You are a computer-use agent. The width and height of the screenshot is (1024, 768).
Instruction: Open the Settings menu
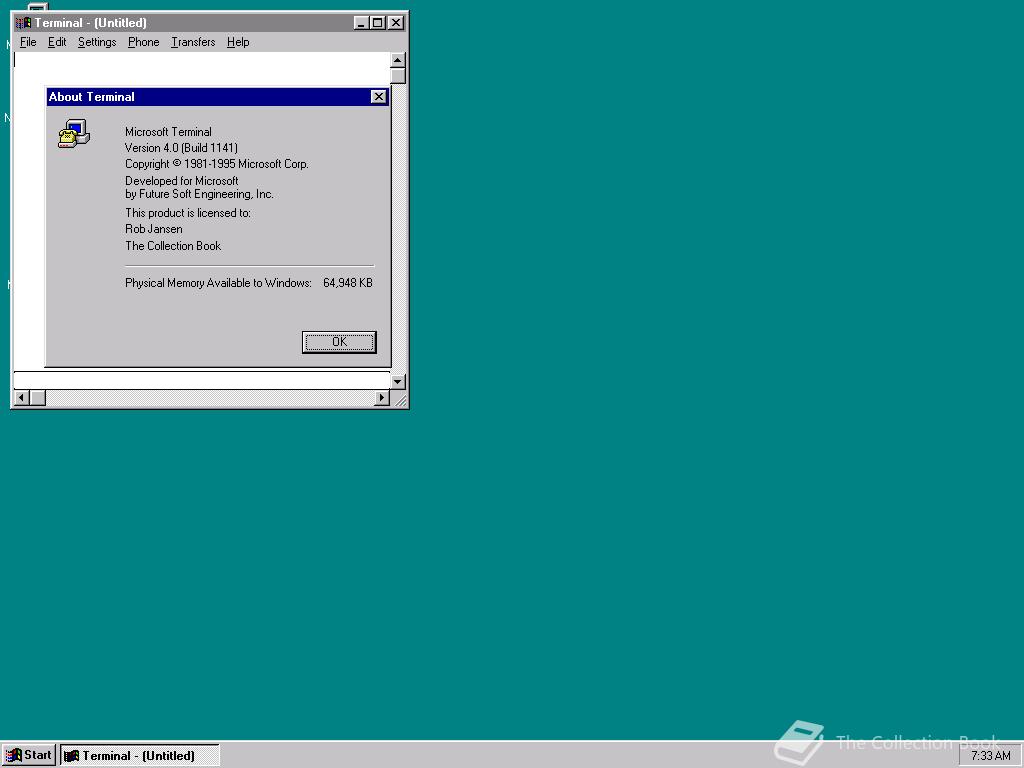(97, 42)
